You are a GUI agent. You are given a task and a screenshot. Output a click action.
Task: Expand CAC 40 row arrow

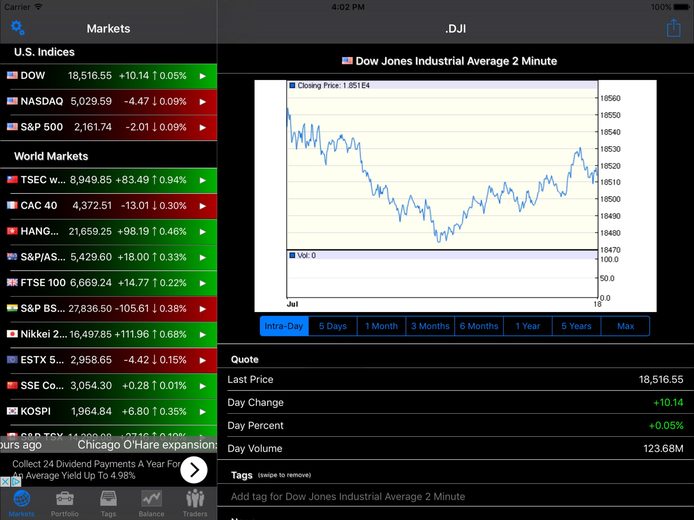[x=203, y=206]
